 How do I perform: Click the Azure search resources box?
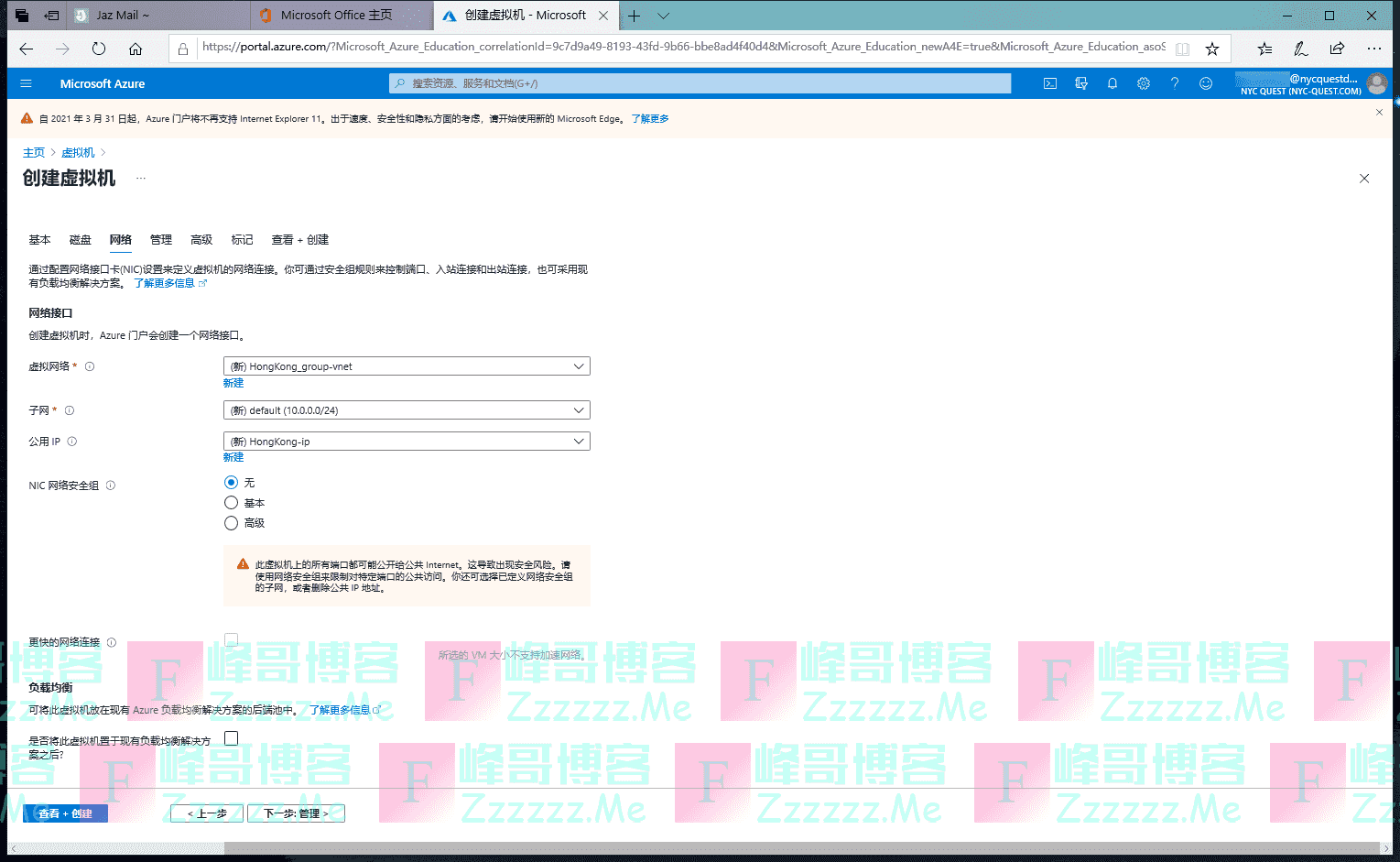click(x=700, y=83)
